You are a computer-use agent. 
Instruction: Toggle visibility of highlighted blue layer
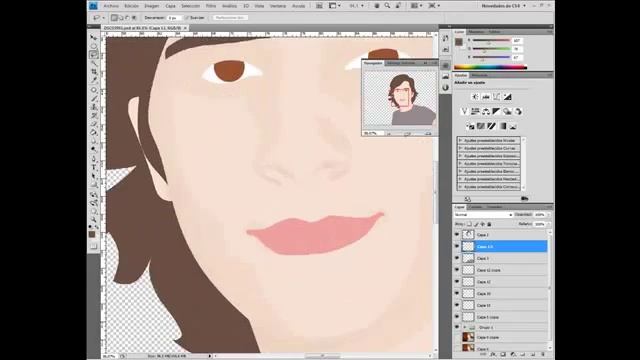tap(457, 246)
